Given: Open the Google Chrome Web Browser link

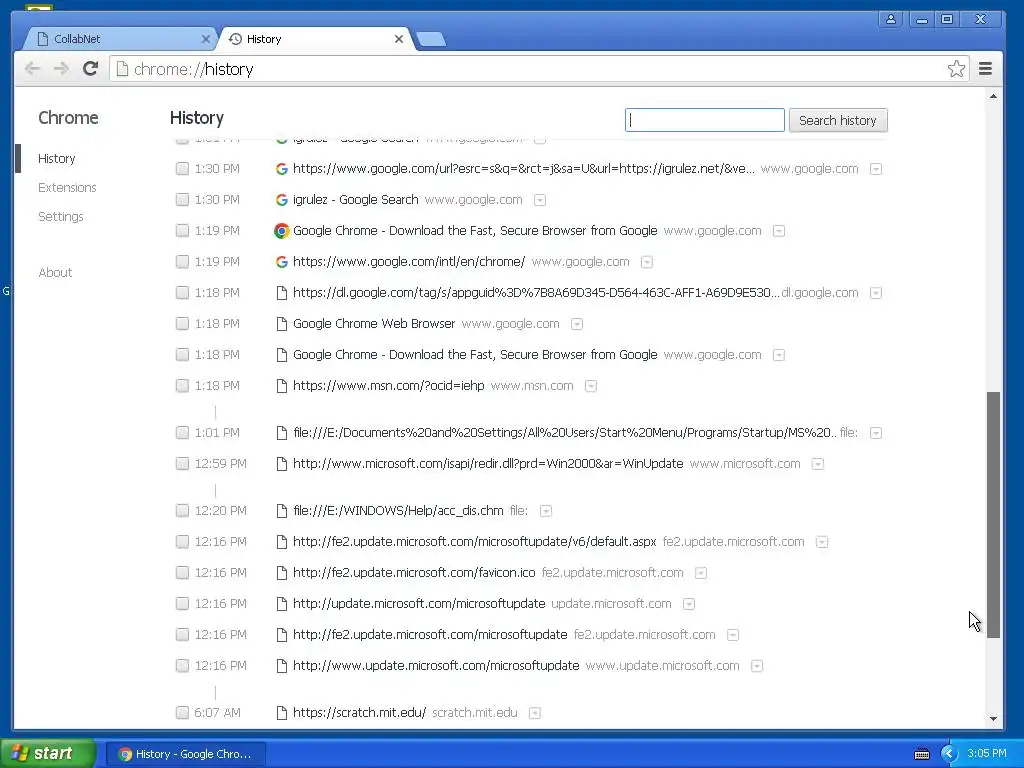Looking at the screenshot, I should 374,323.
